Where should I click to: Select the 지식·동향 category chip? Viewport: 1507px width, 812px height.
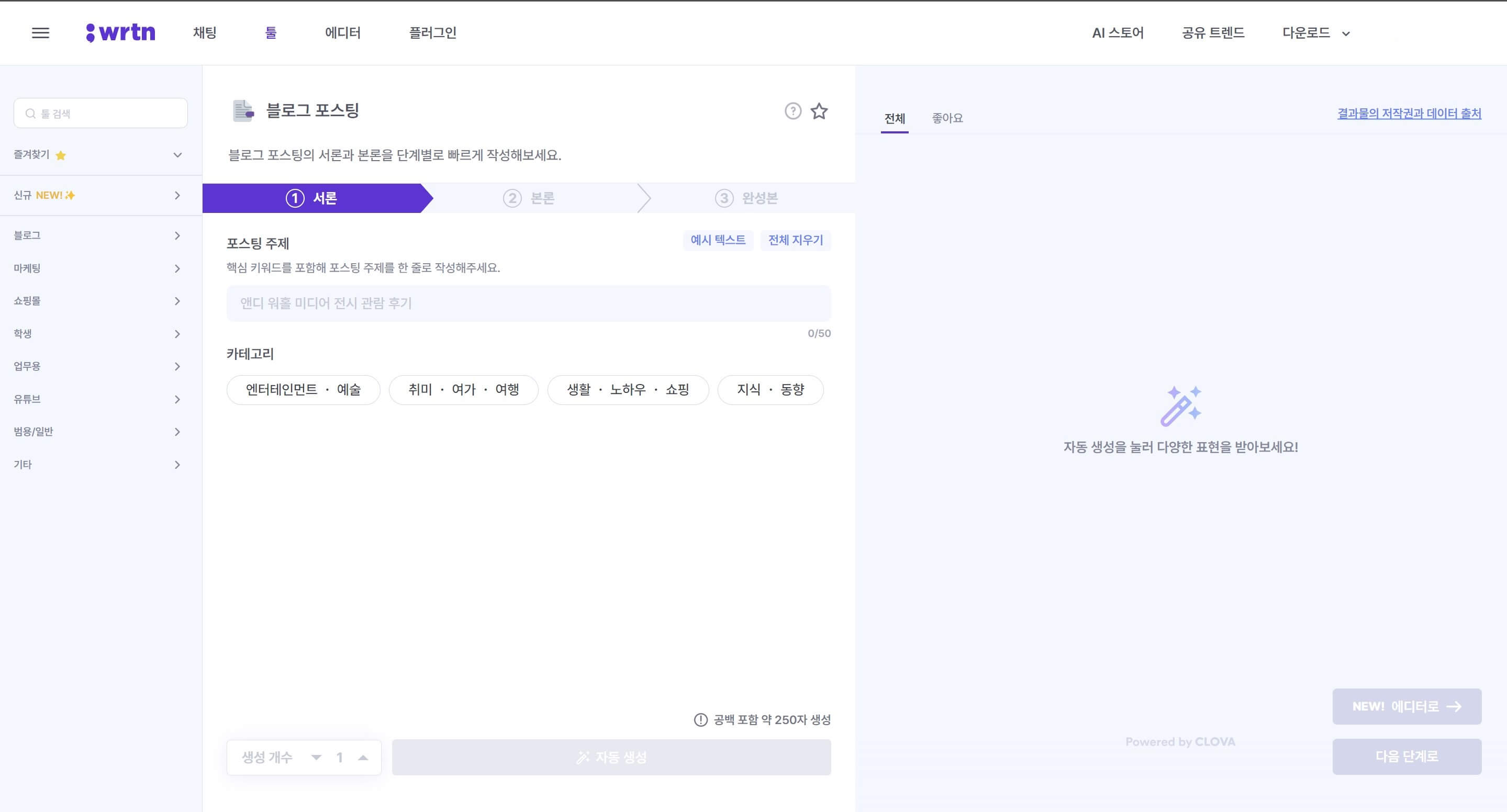click(x=771, y=389)
